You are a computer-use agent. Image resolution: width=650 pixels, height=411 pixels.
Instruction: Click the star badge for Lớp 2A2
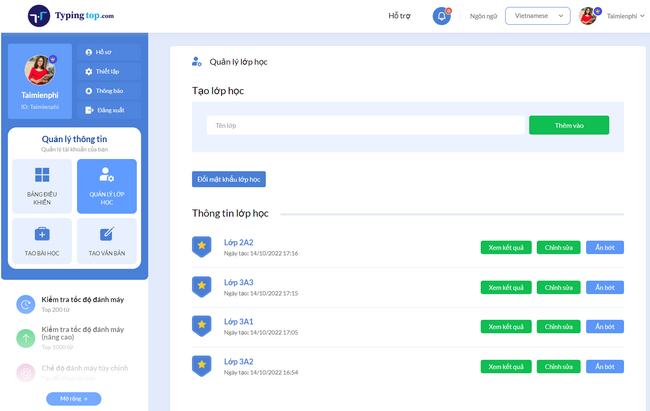(x=201, y=246)
